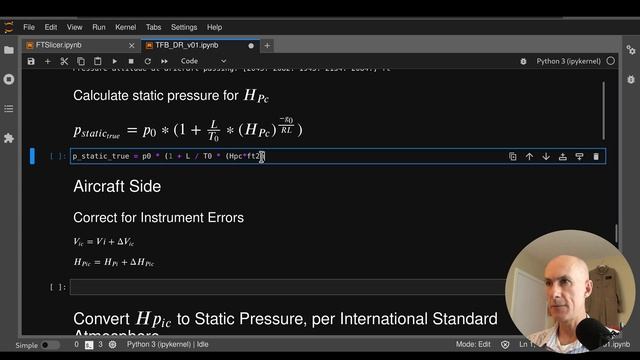Interrupt the kernel with the stop icon
The width and height of the screenshot is (640, 360).
point(131,61)
